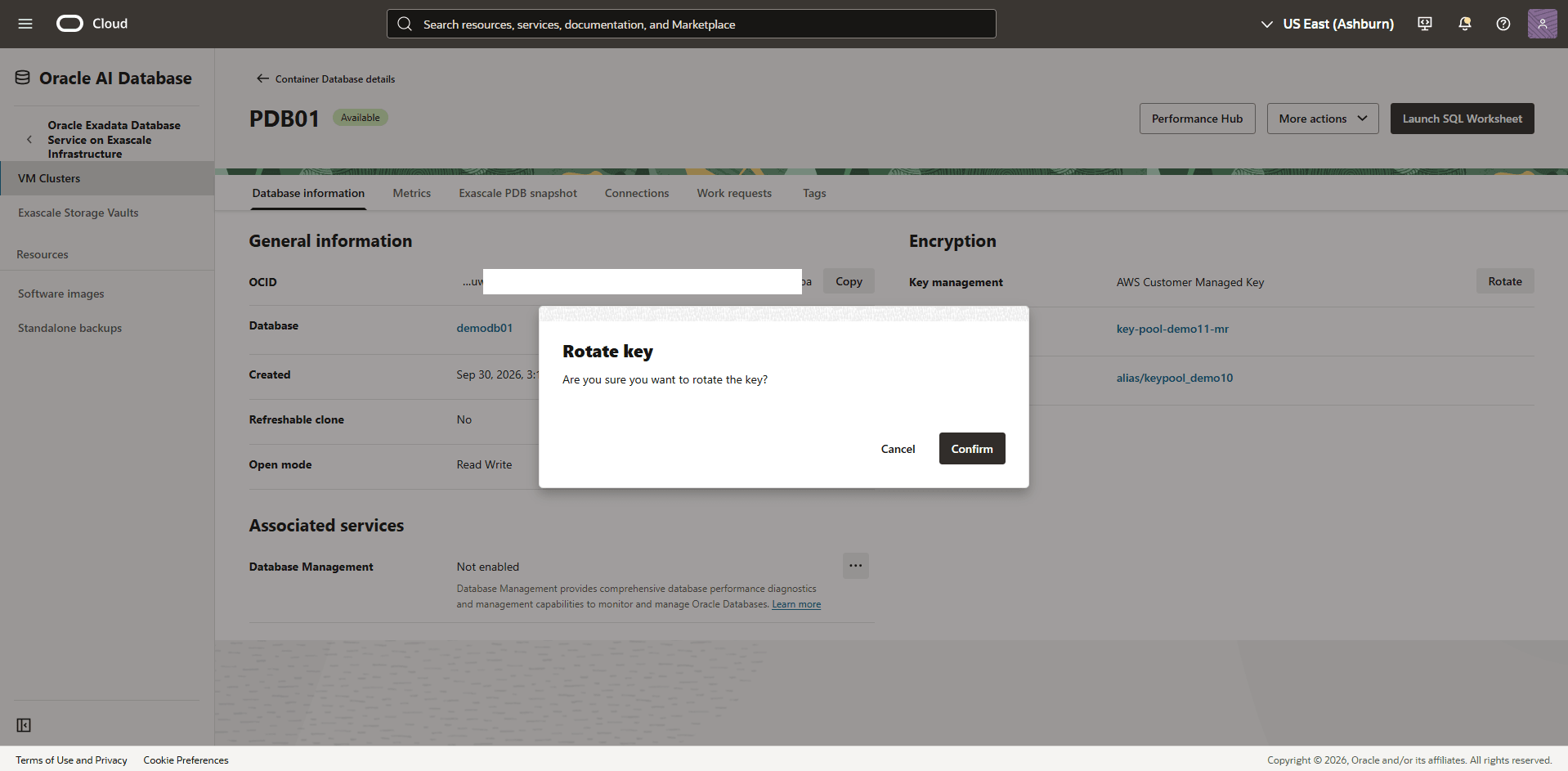The image size is (1568, 771).
Task: Click the Oracle AI Database icon
Action: coord(23,78)
